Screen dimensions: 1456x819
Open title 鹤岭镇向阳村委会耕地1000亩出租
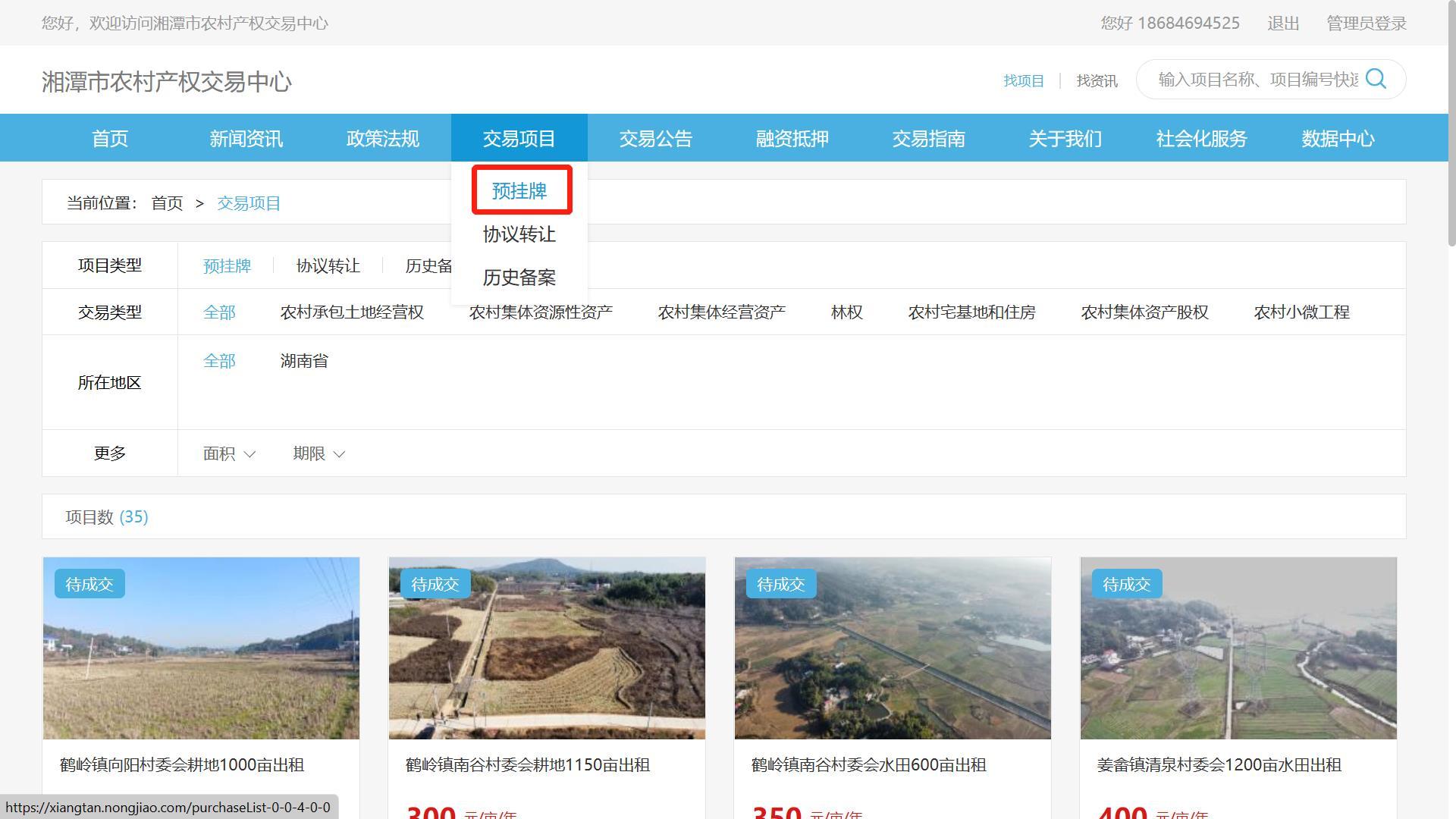[182, 765]
